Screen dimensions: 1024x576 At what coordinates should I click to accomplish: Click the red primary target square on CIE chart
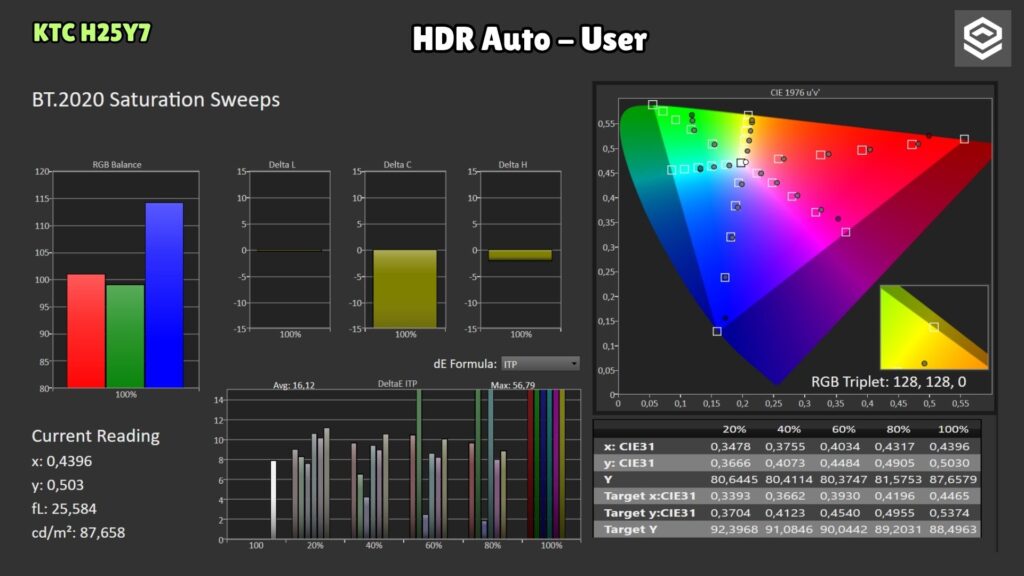click(964, 139)
